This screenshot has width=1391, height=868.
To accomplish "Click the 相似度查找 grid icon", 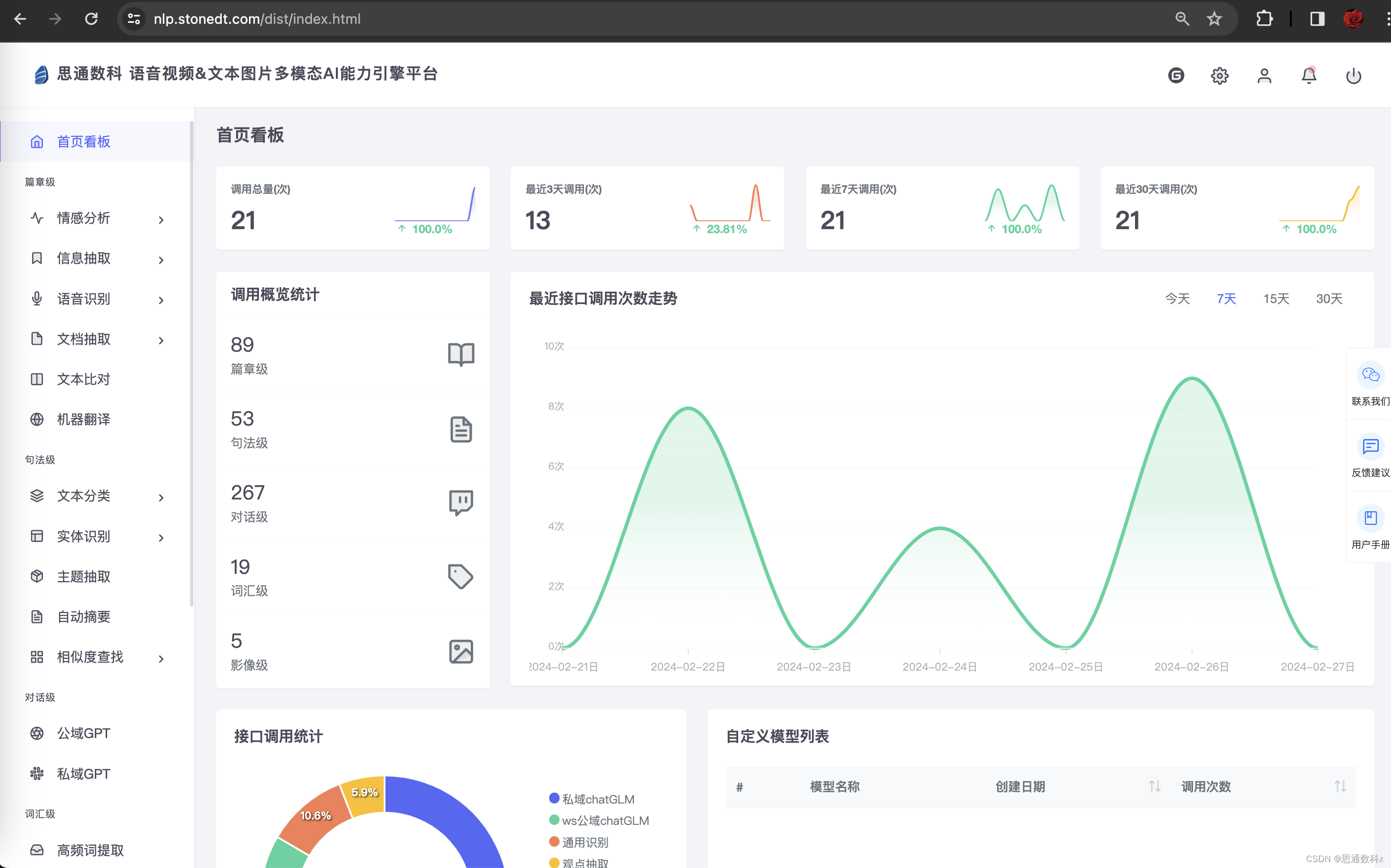I will pyautogui.click(x=37, y=657).
